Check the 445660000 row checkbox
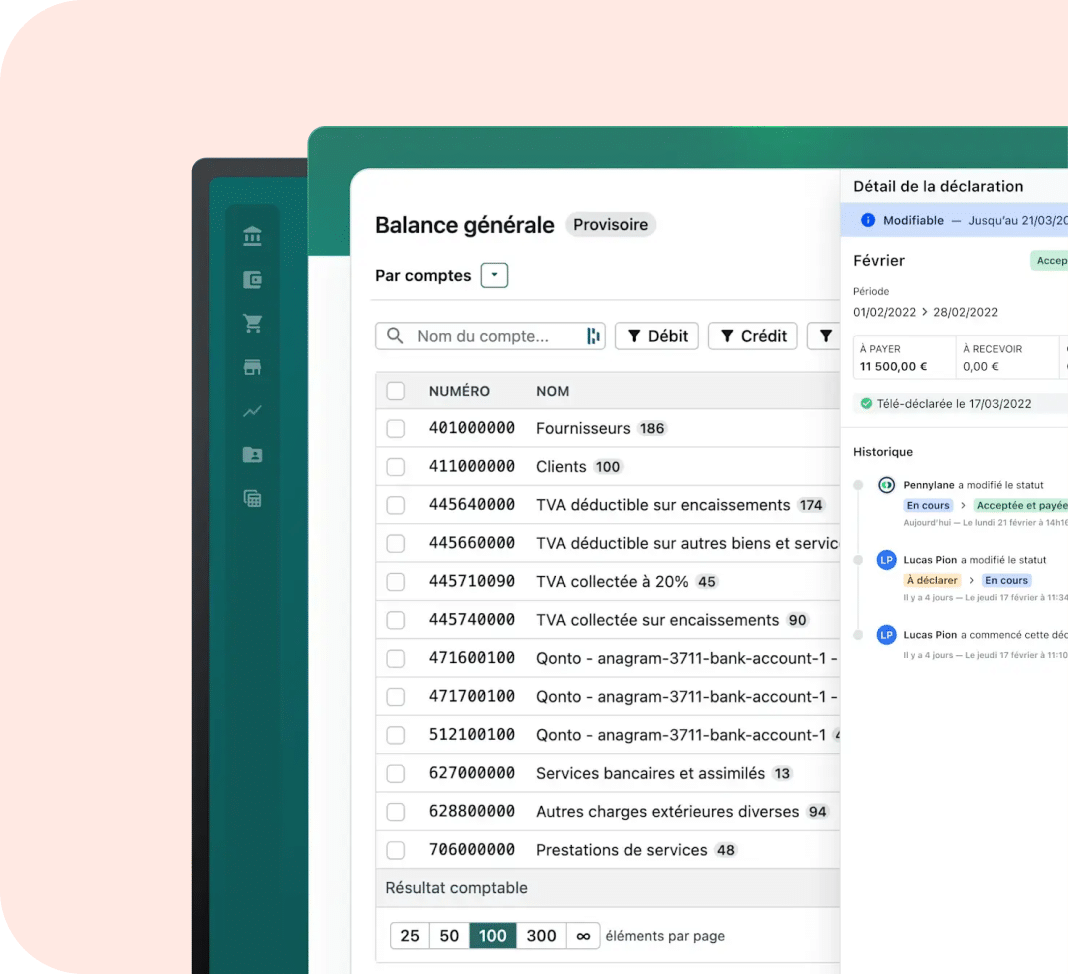The image size is (1068, 974). (396, 543)
